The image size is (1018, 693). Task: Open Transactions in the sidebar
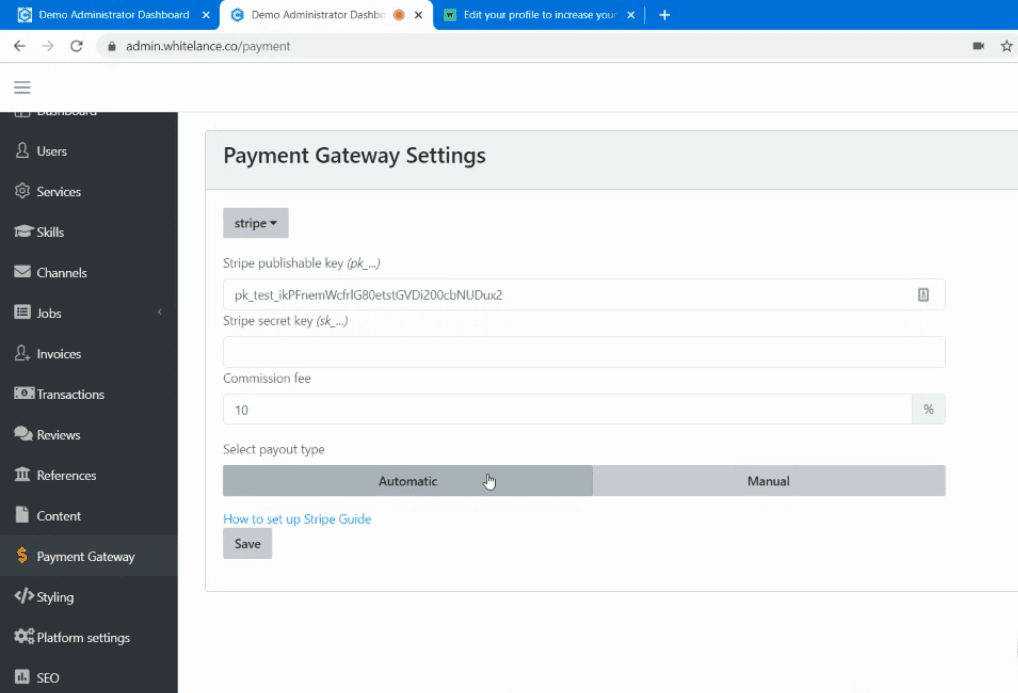click(89, 394)
